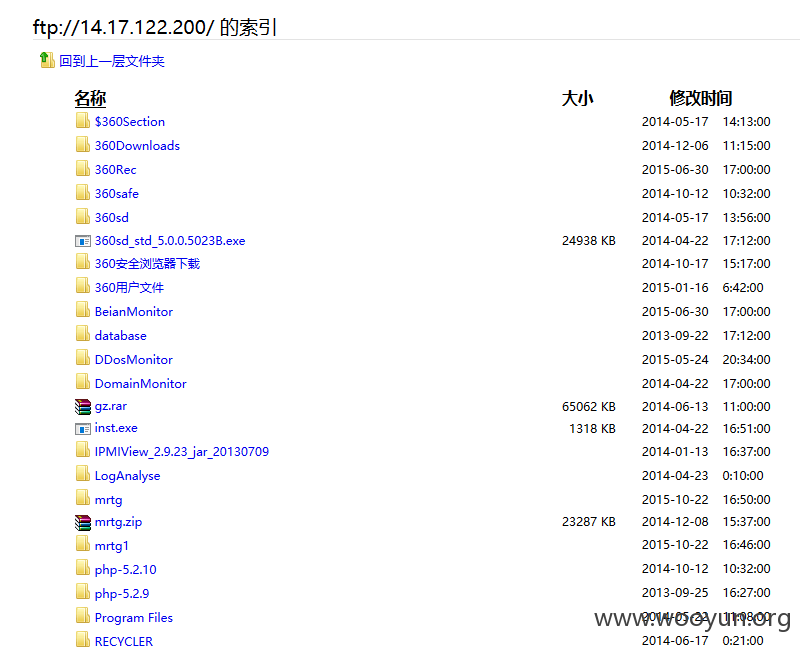Click the folder icon for BeianMonitor
The width and height of the screenshot is (800, 647).
83,310
